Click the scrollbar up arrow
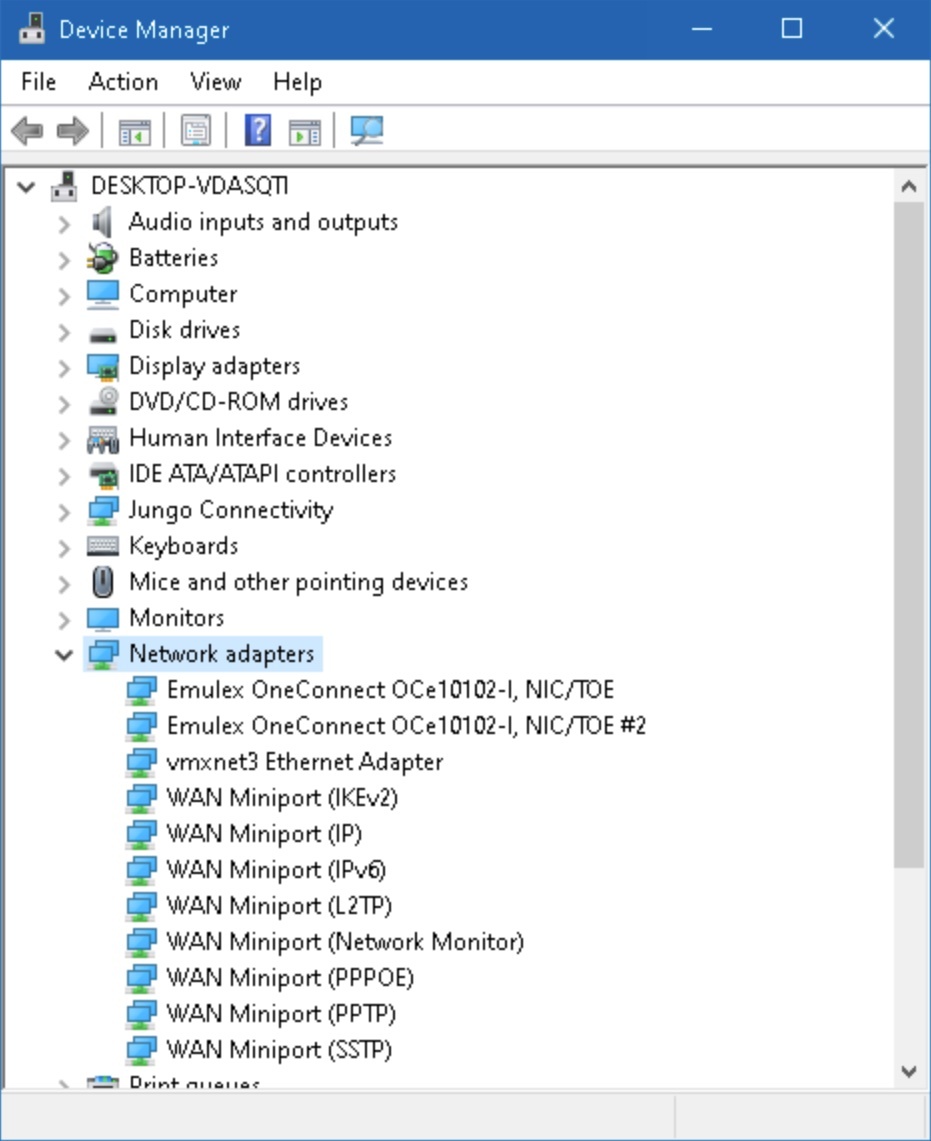Viewport: 931px width, 1141px height. click(908, 186)
